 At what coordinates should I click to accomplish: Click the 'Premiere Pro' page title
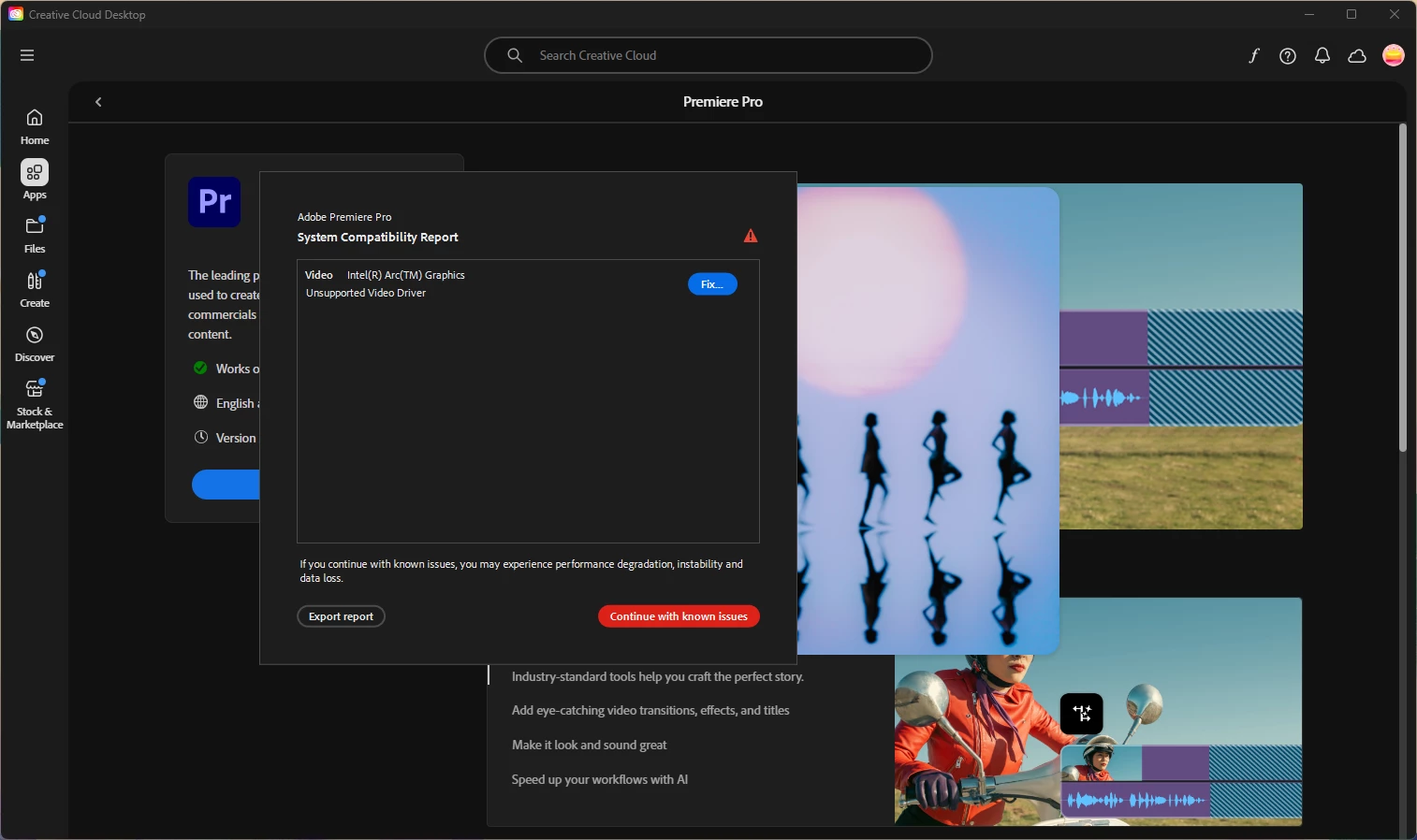click(x=723, y=102)
